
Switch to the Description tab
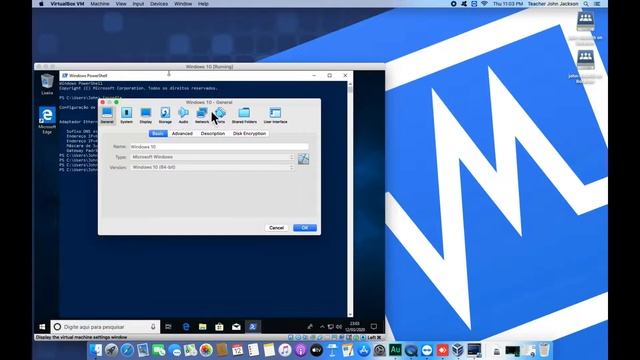point(213,133)
